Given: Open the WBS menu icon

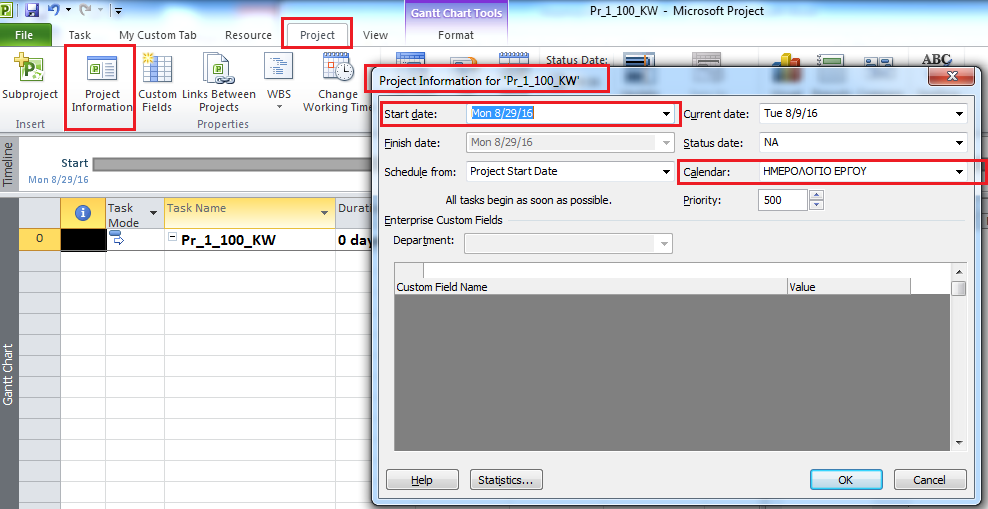Looking at the screenshot, I should 279,67.
